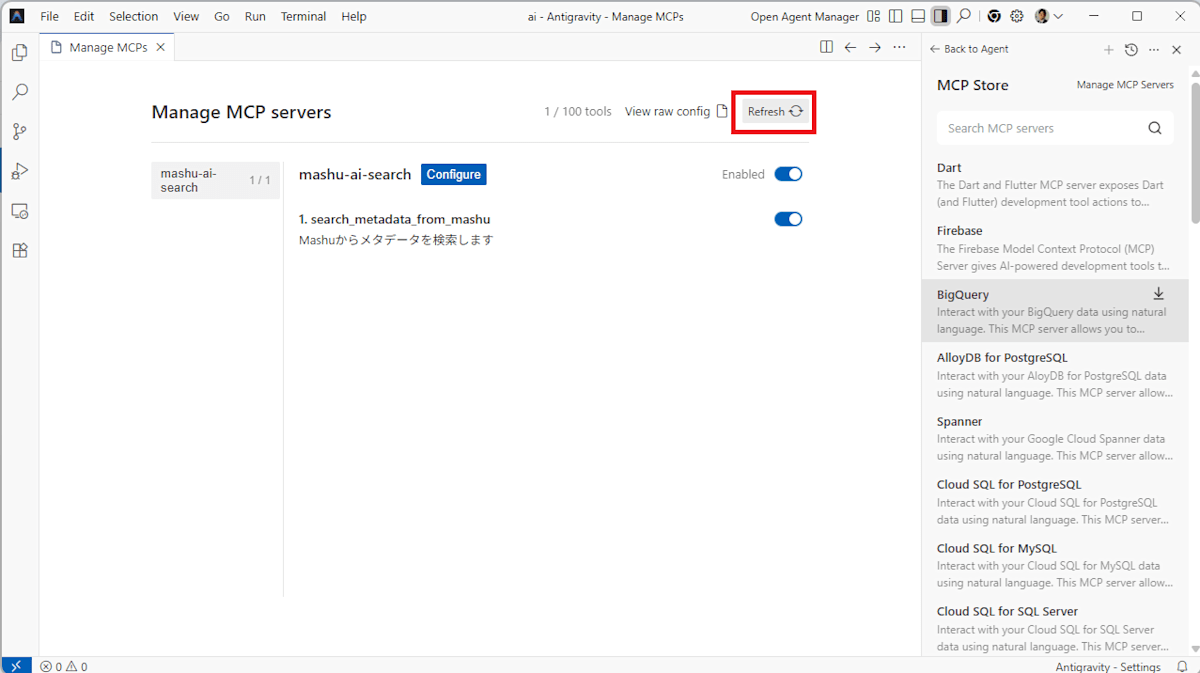
Task: Open agent panel ellipsis menu
Action: point(1154,49)
